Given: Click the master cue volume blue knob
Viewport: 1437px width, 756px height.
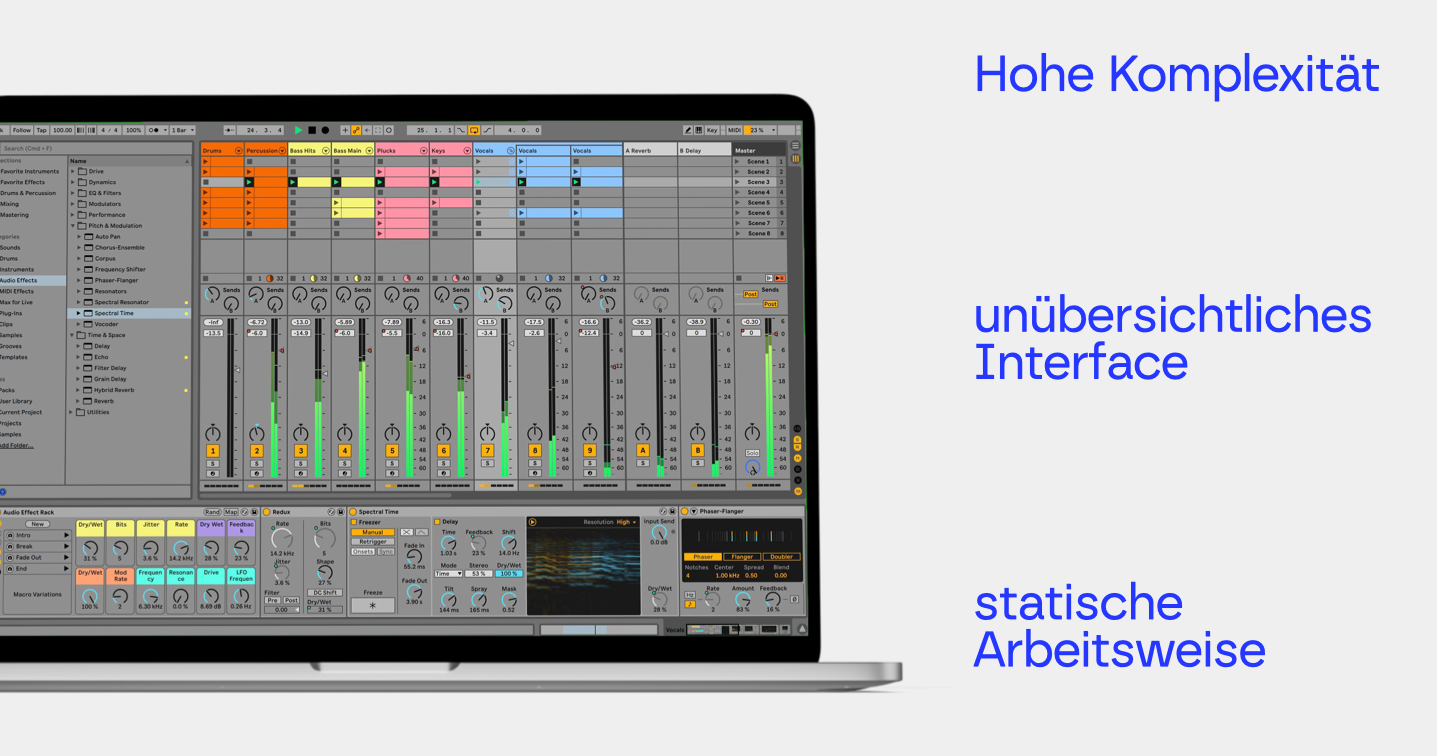Looking at the screenshot, I should [x=752, y=468].
